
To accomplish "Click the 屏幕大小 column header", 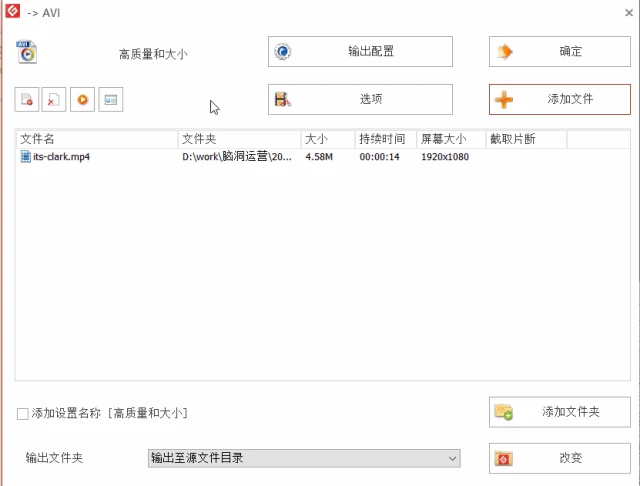I will pyautogui.click(x=451, y=139).
